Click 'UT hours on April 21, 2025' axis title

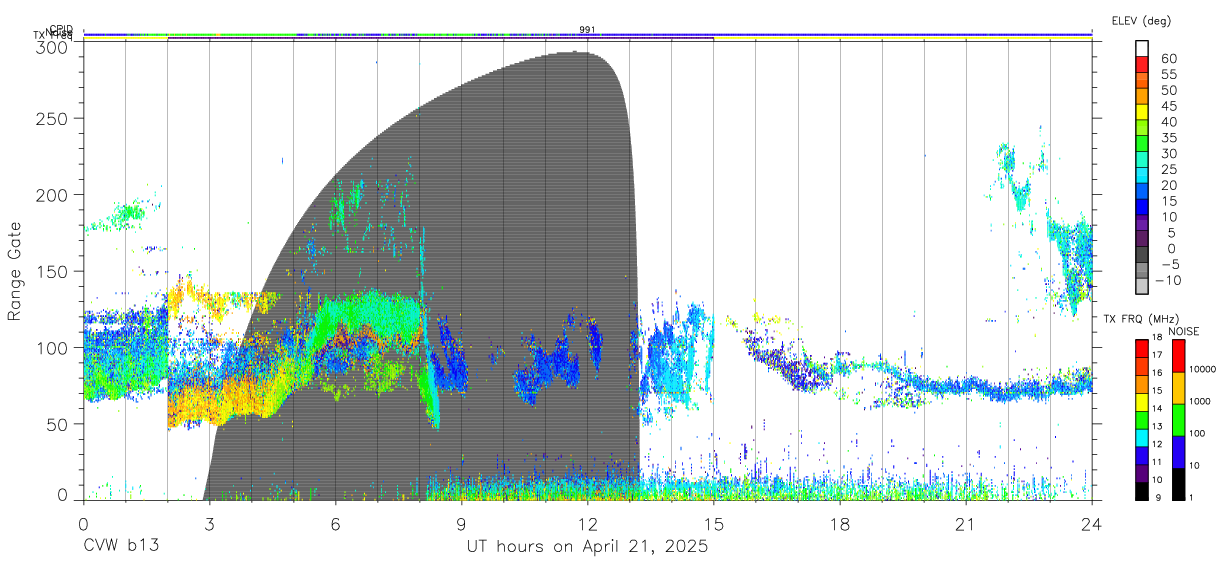[588, 547]
